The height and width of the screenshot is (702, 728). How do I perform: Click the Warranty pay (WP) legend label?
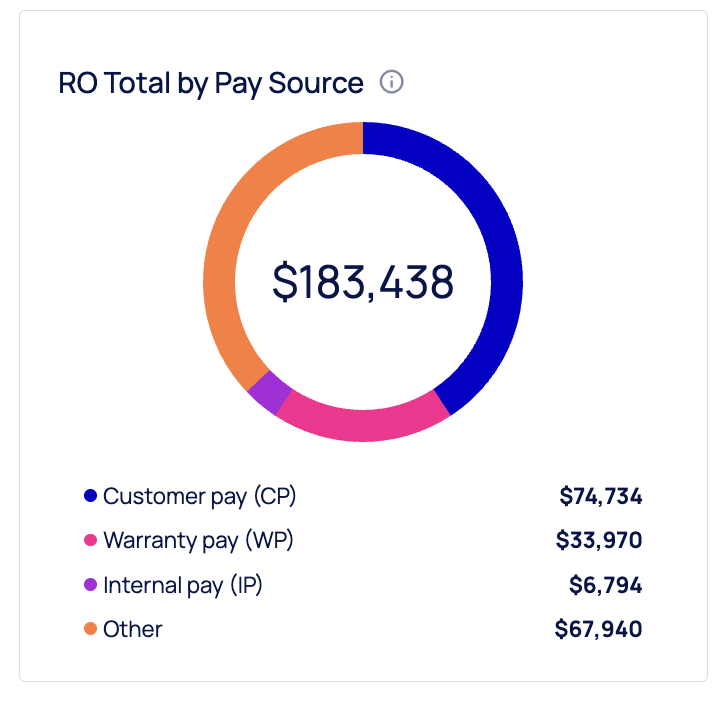(199, 540)
